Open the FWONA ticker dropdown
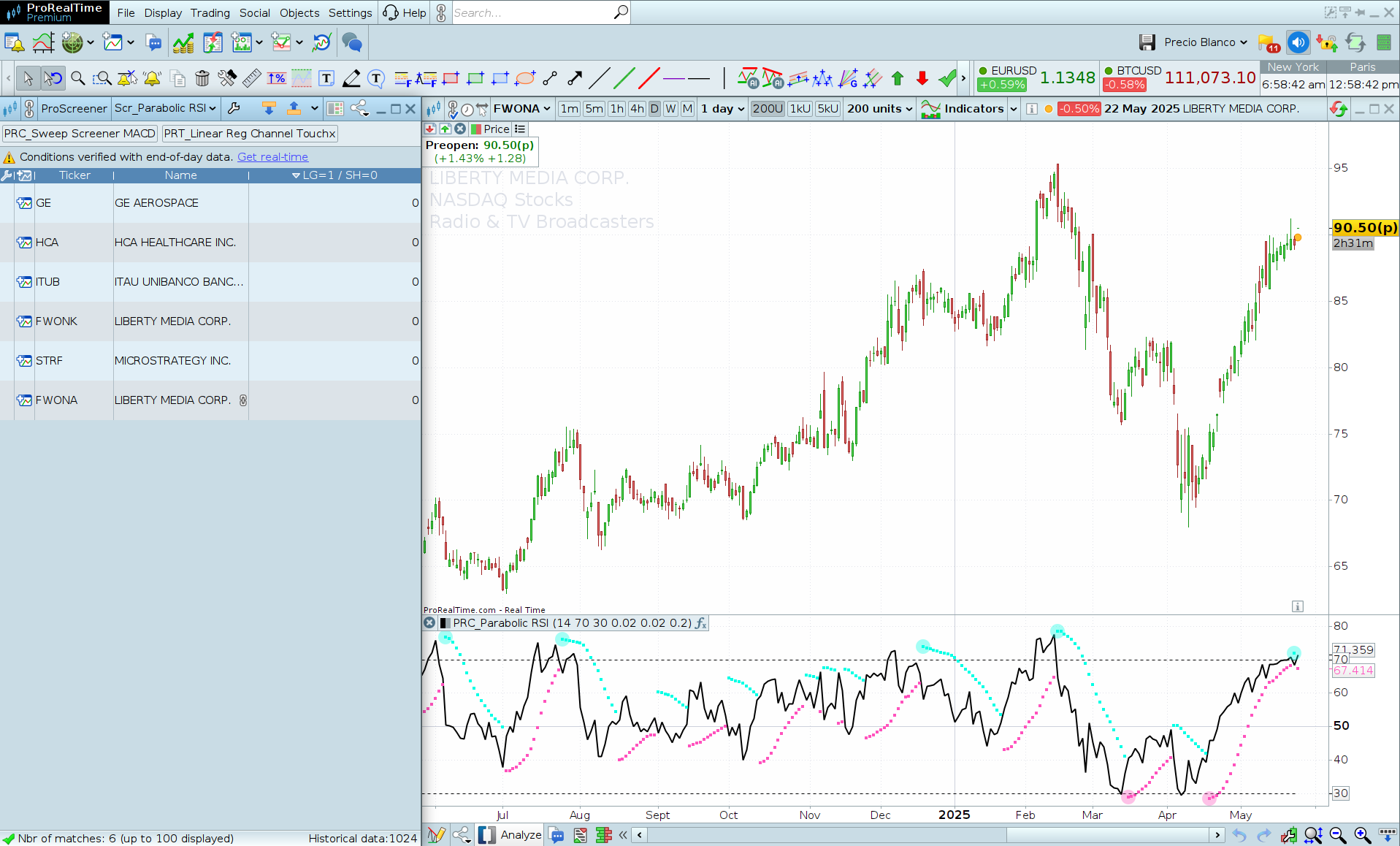This screenshot has height=846, width=1400. (x=521, y=108)
